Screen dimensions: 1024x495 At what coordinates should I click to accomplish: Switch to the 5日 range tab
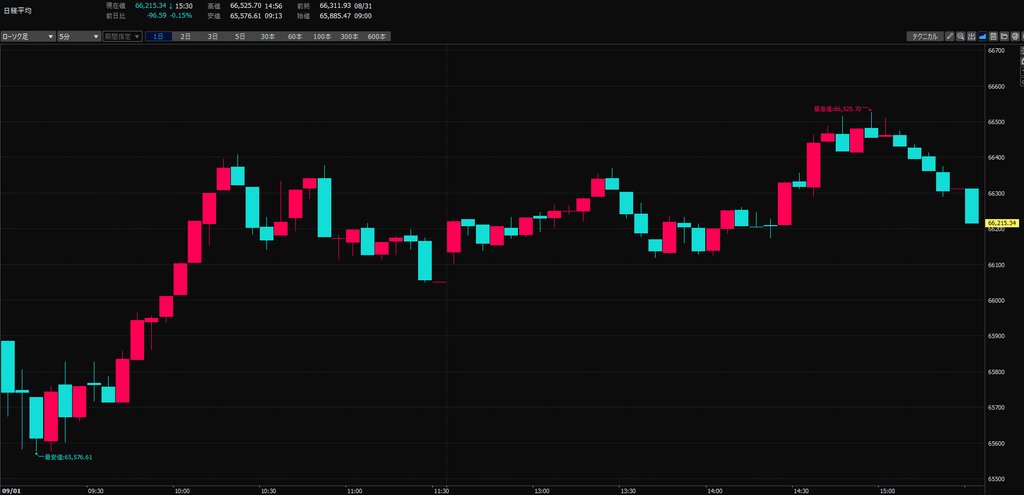click(x=241, y=37)
